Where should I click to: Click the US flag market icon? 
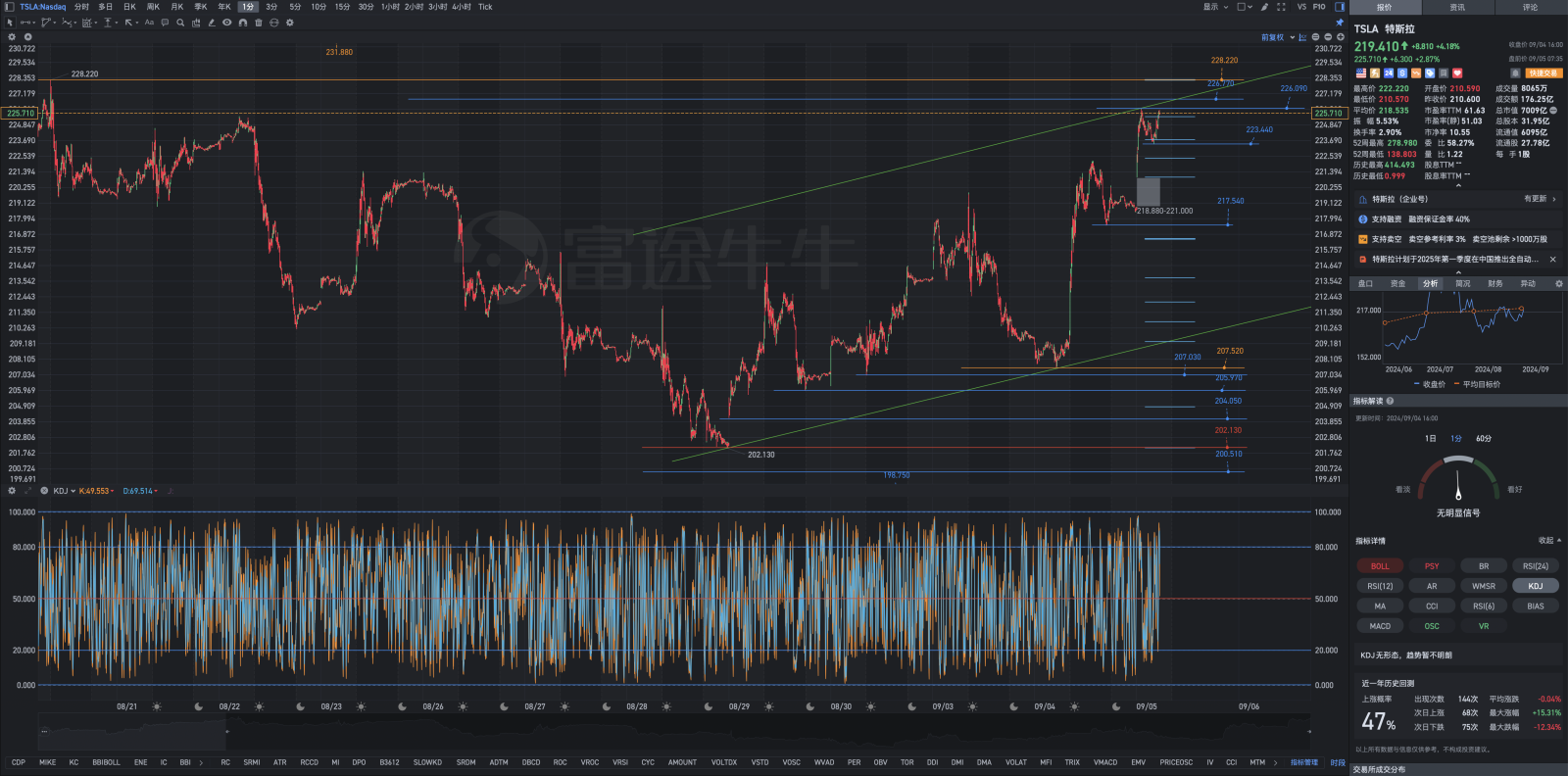coord(1361,73)
